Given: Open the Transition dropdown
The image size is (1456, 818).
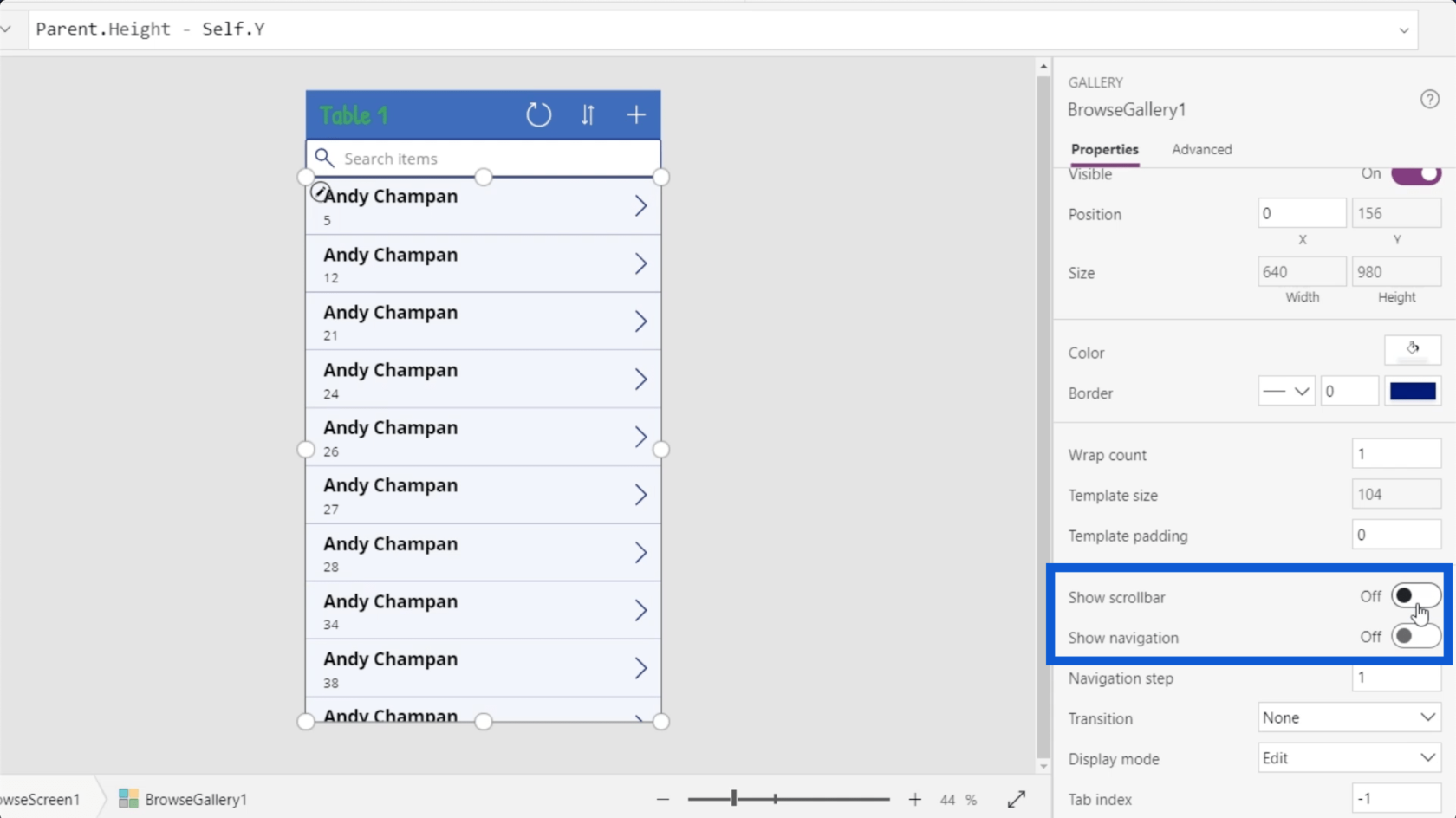Looking at the screenshot, I should pos(1349,717).
